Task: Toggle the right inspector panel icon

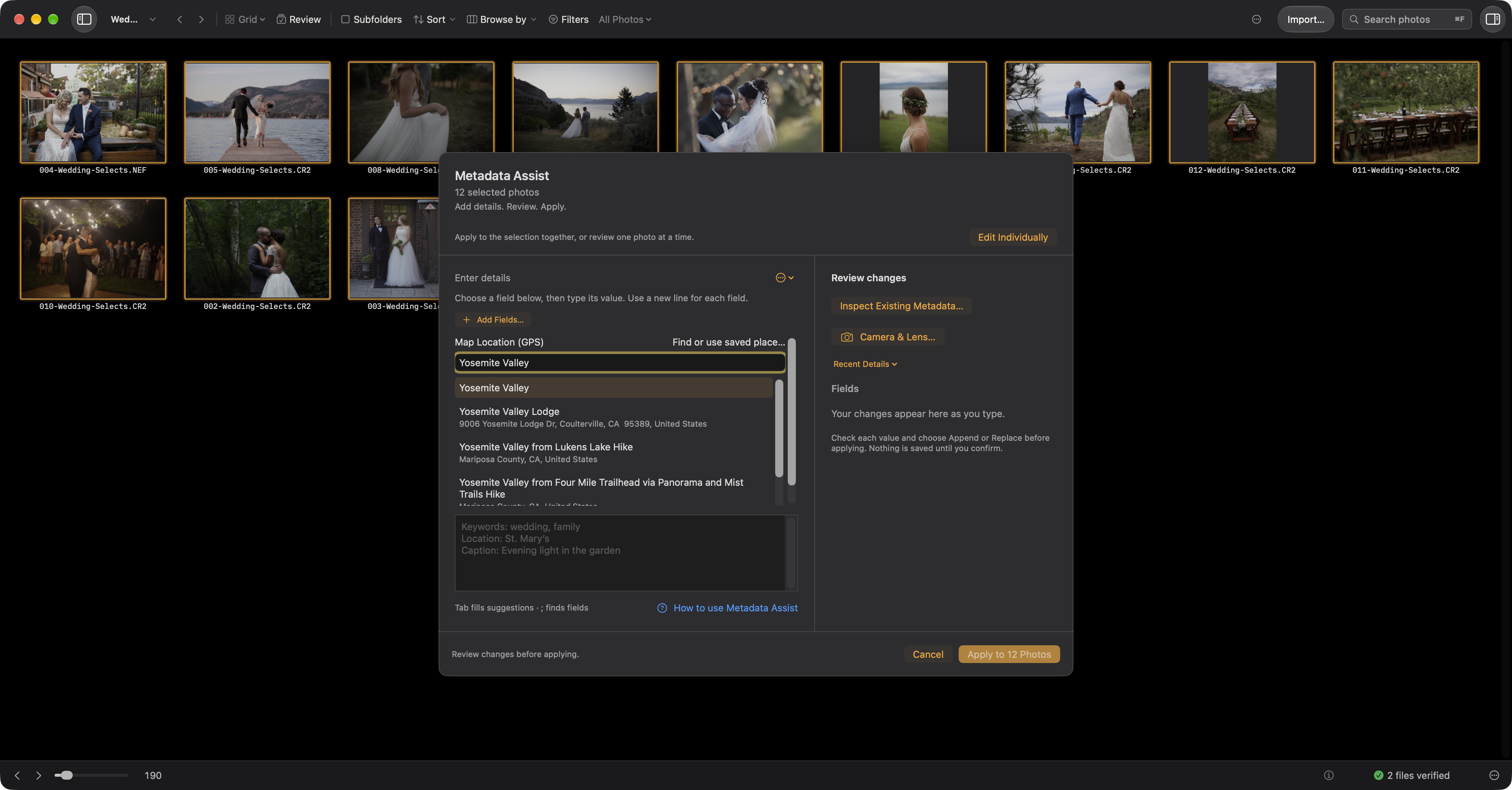Action: point(1492,19)
